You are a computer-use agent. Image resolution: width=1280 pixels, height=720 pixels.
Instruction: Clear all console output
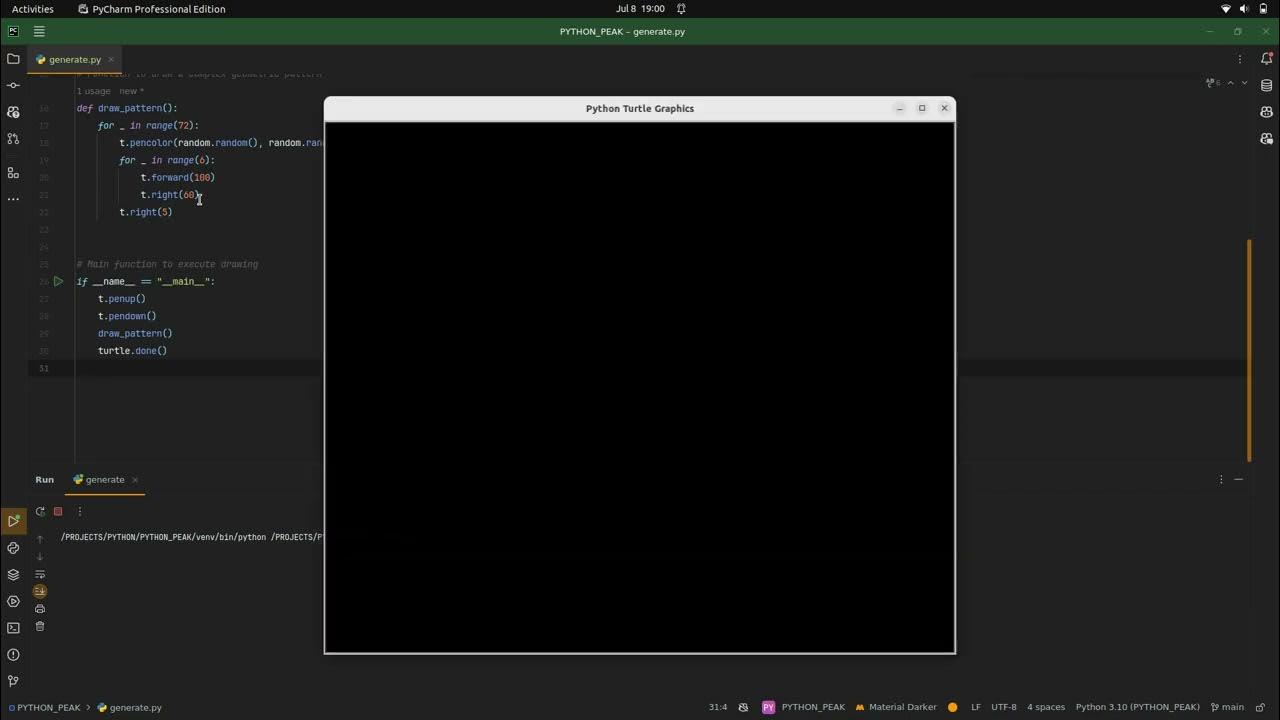(x=40, y=626)
